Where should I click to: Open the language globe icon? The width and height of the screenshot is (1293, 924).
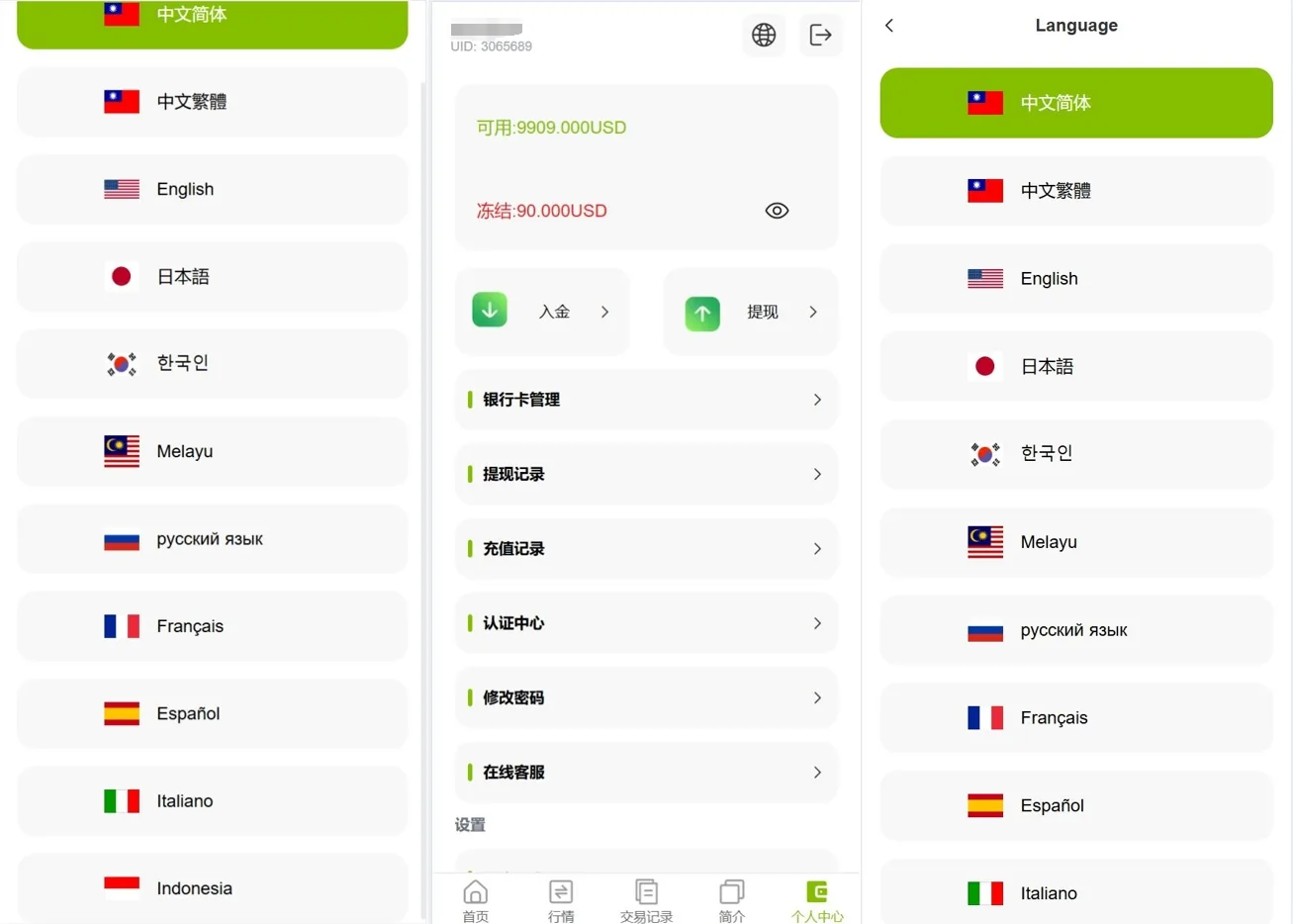tap(763, 35)
